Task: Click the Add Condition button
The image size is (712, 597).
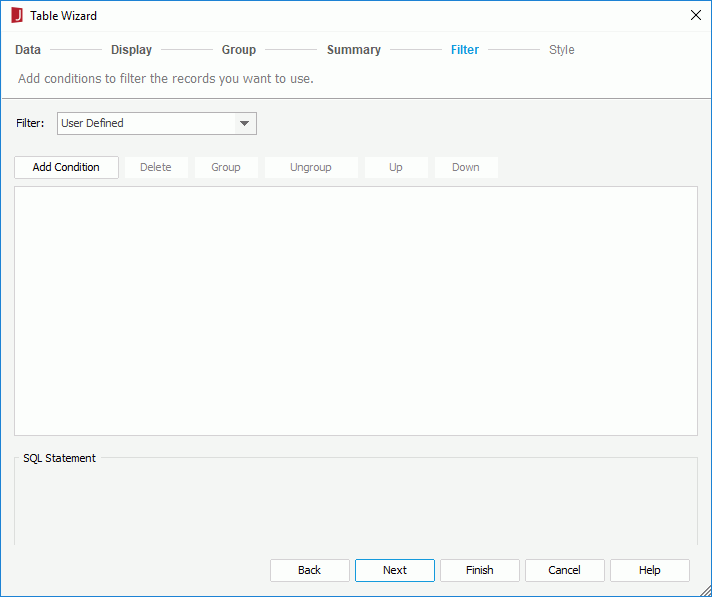Action: [x=66, y=168]
